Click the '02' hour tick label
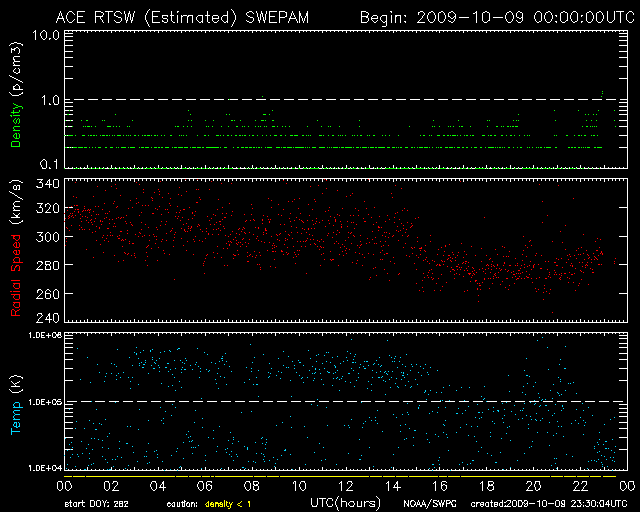The width and height of the screenshot is (640, 512). click(x=111, y=486)
